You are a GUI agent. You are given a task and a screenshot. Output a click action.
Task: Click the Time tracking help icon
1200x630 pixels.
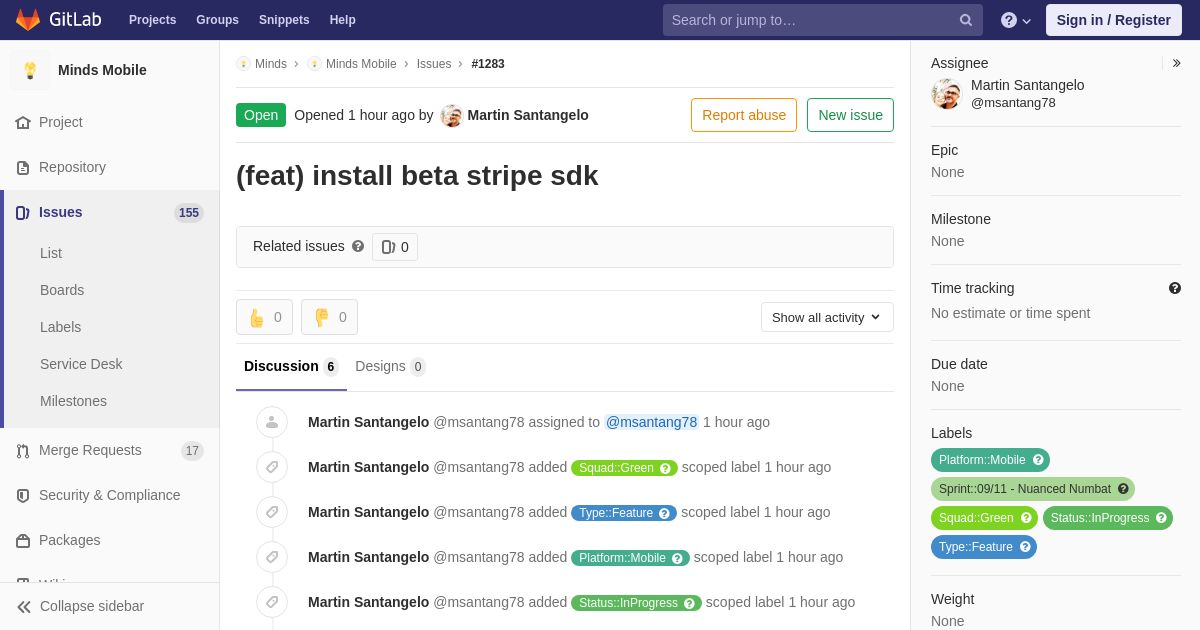coord(1175,288)
